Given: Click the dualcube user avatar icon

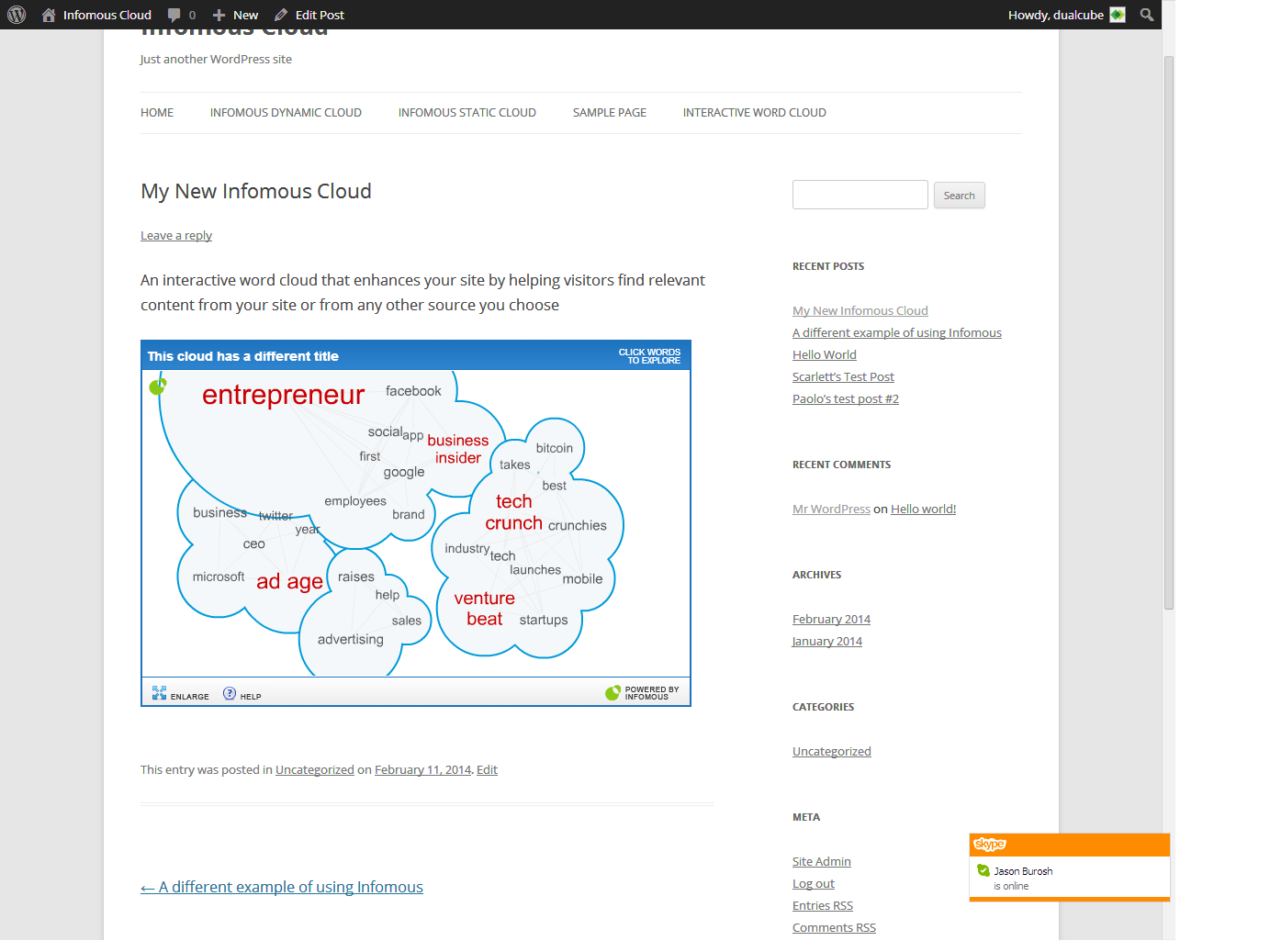Looking at the screenshot, I should 1118,15.
